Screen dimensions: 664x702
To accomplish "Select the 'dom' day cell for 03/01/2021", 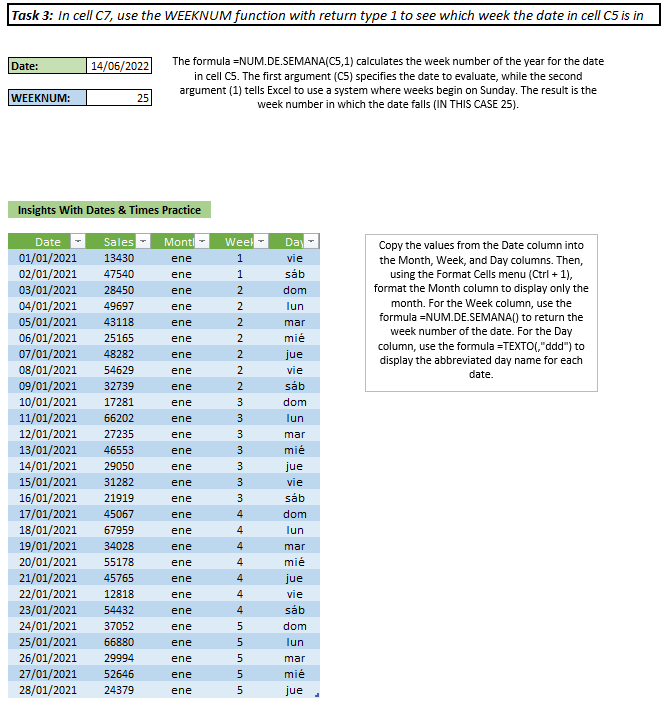I will tap(295, 290).
